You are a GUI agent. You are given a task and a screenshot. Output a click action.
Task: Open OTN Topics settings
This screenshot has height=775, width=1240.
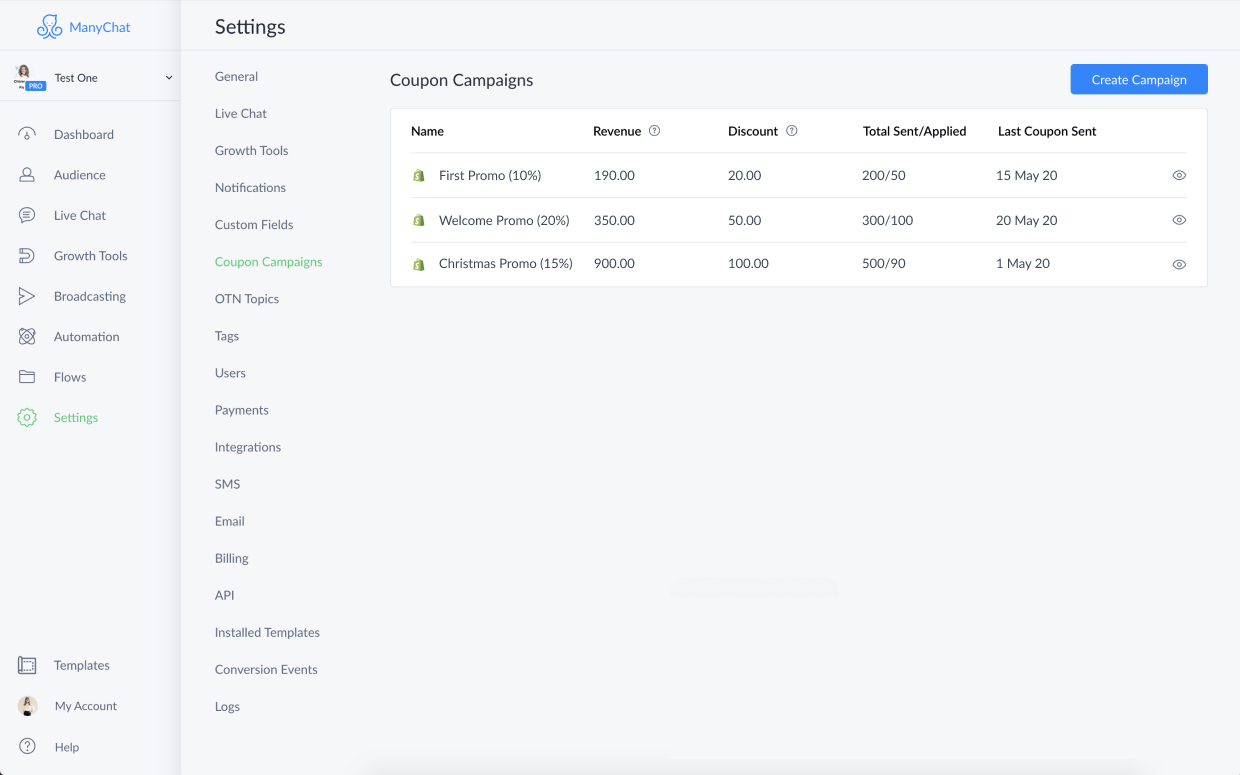pyautogui.click(x=247, y=299)
